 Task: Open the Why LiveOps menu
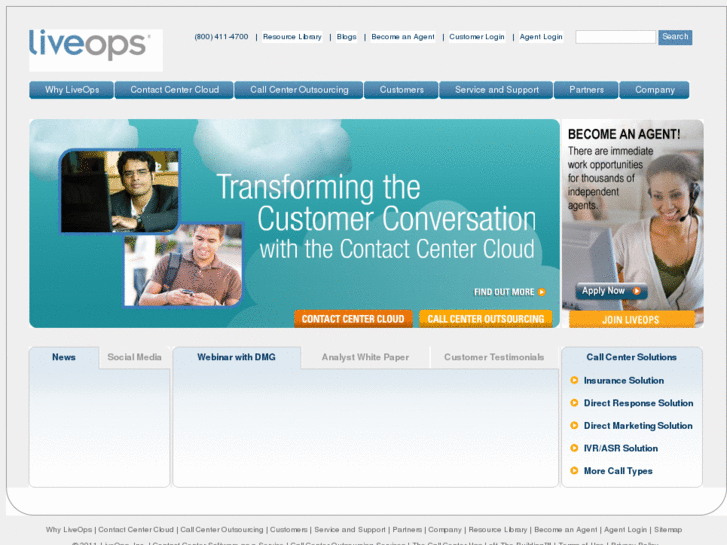pos(71,90)
